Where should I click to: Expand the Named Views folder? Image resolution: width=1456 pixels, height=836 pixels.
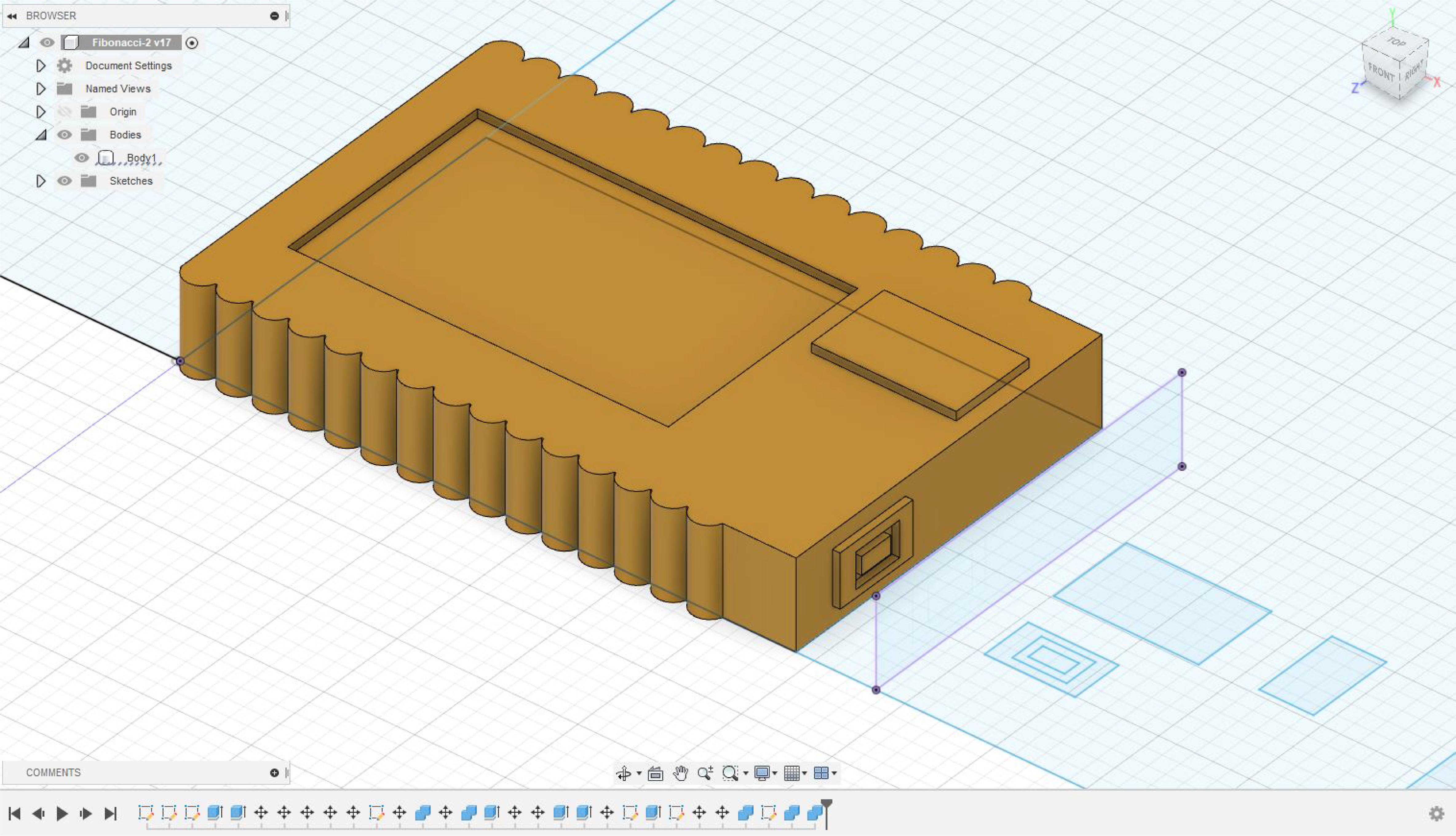tap(41, 89)
